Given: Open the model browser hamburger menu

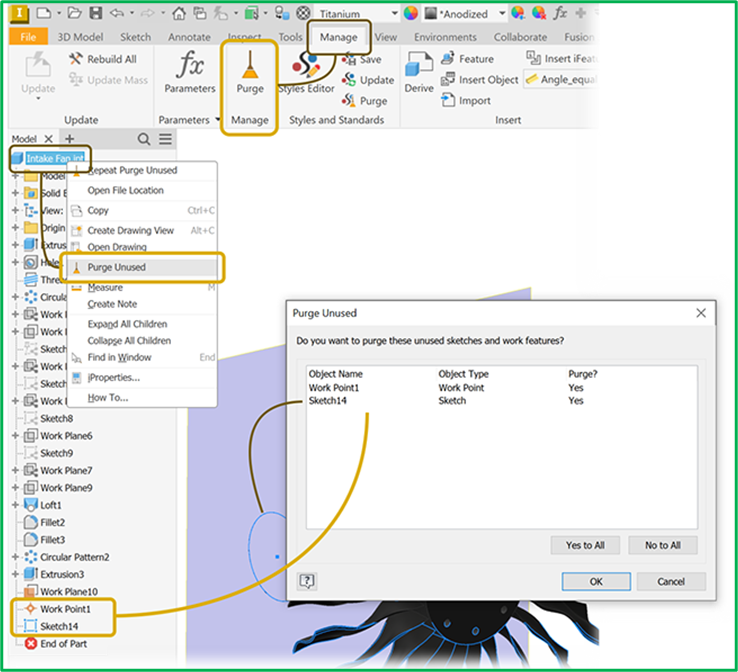Looking at the screenshot, I should 165,139.
